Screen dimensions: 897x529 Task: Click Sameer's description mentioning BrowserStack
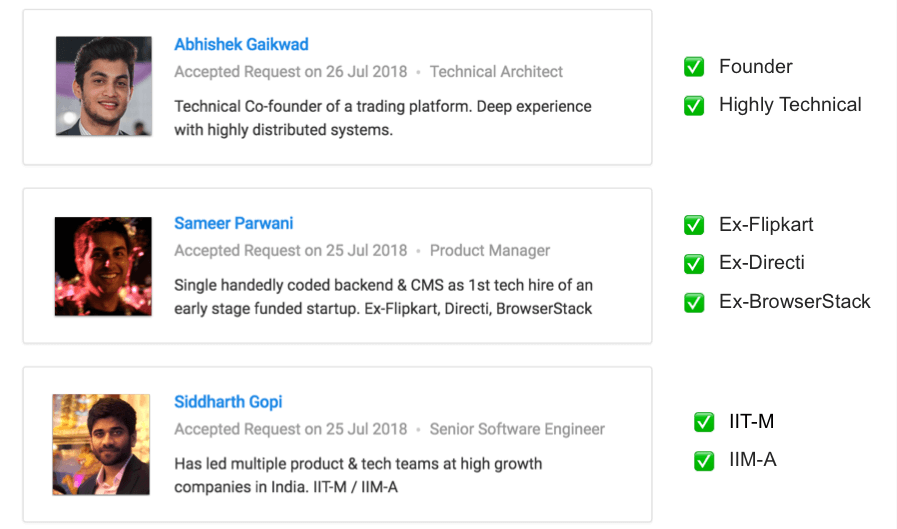coord(383,297)
